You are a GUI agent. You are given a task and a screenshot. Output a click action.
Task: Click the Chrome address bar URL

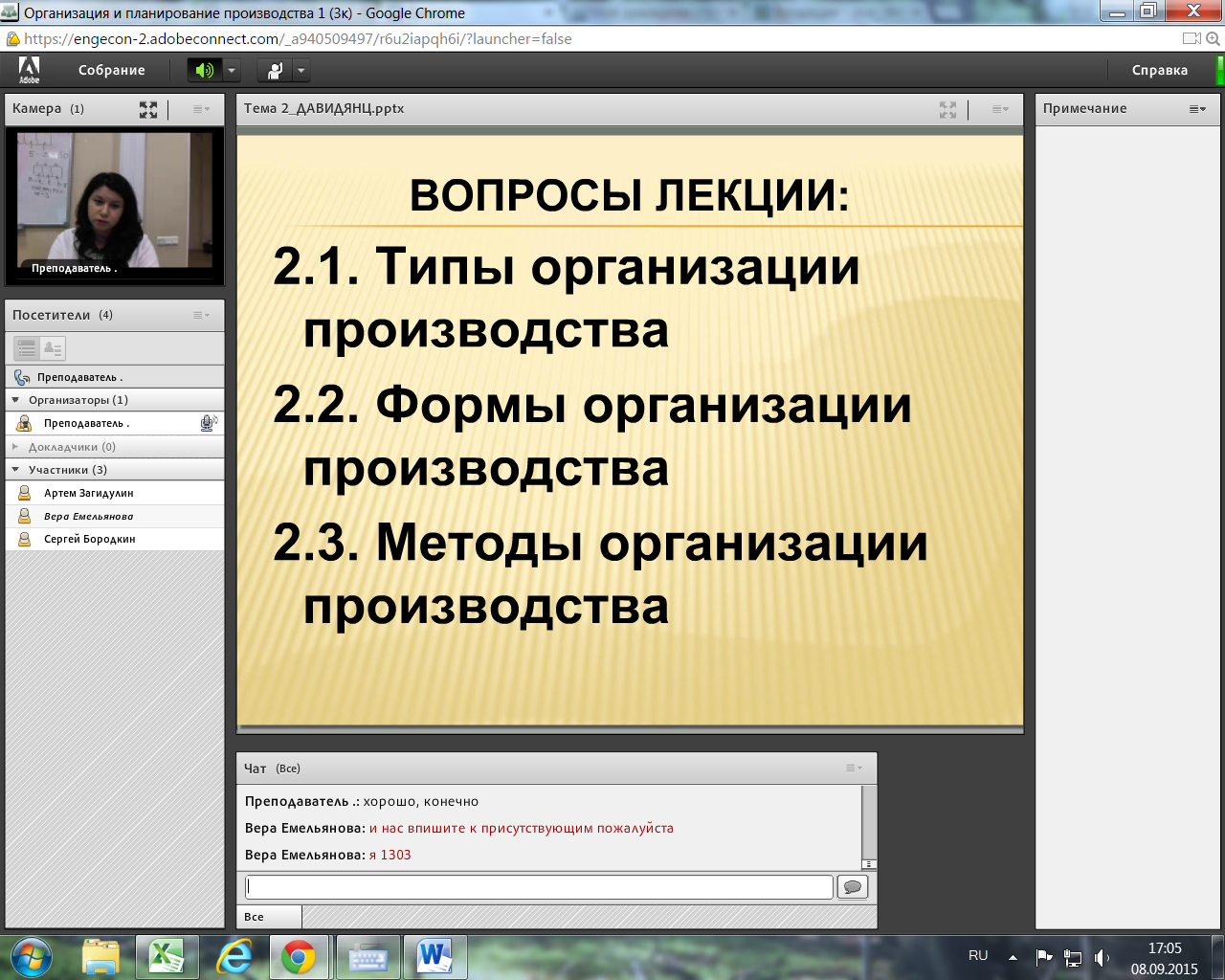coord(298,39)
